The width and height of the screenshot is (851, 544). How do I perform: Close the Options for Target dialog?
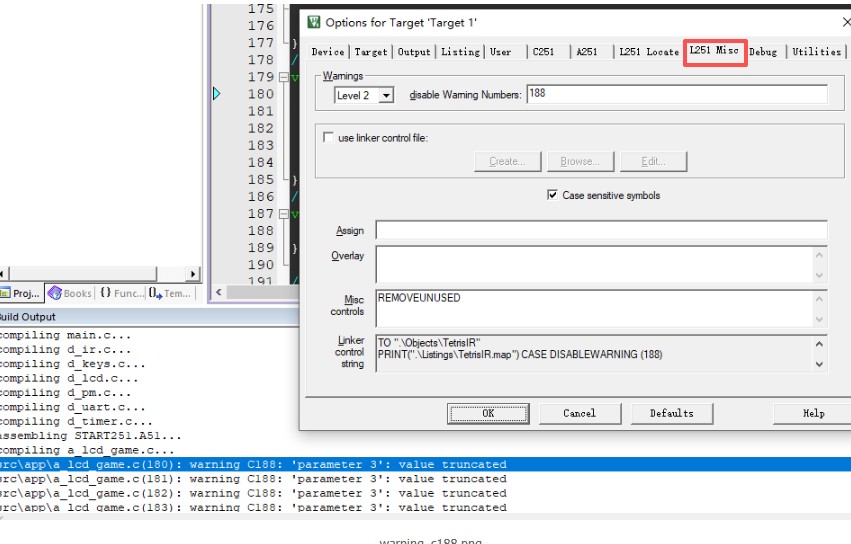coord(845,22)
